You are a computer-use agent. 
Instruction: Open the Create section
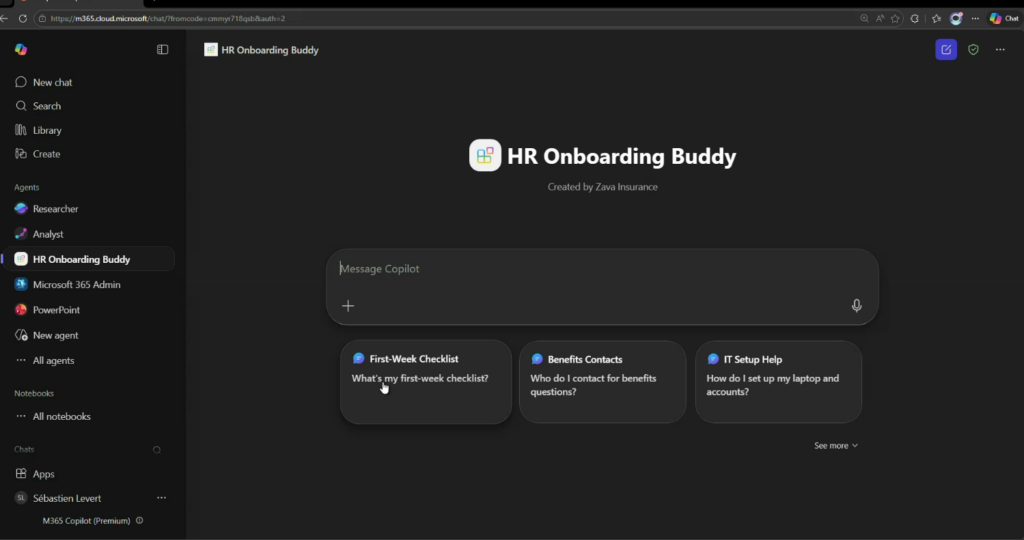(46, 154)
